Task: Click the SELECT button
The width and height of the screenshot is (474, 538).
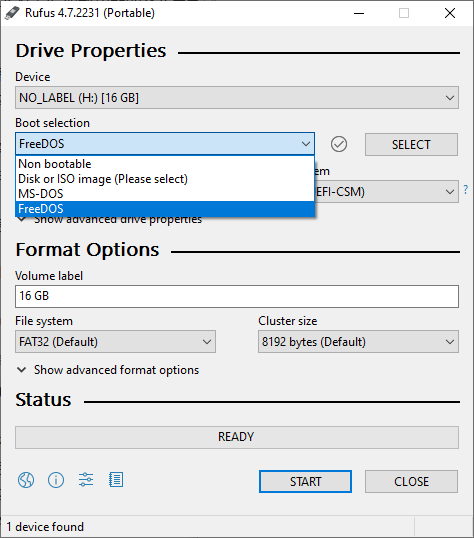Action: pyautogui.click(x=411, y=144)
